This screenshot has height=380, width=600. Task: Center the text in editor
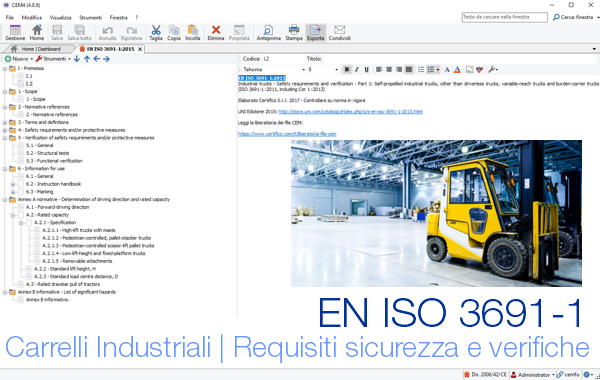click(x=389, y=70)
